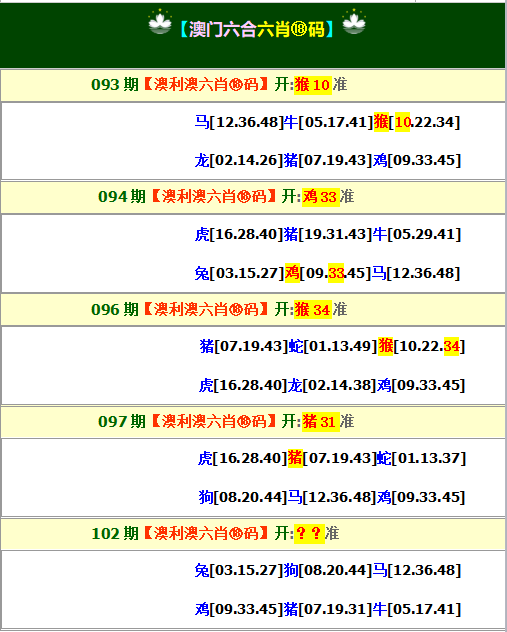Select the 096期 period label
Image resolution: width=507 pixels, height=632 pixels.
(x=115, y=310)
